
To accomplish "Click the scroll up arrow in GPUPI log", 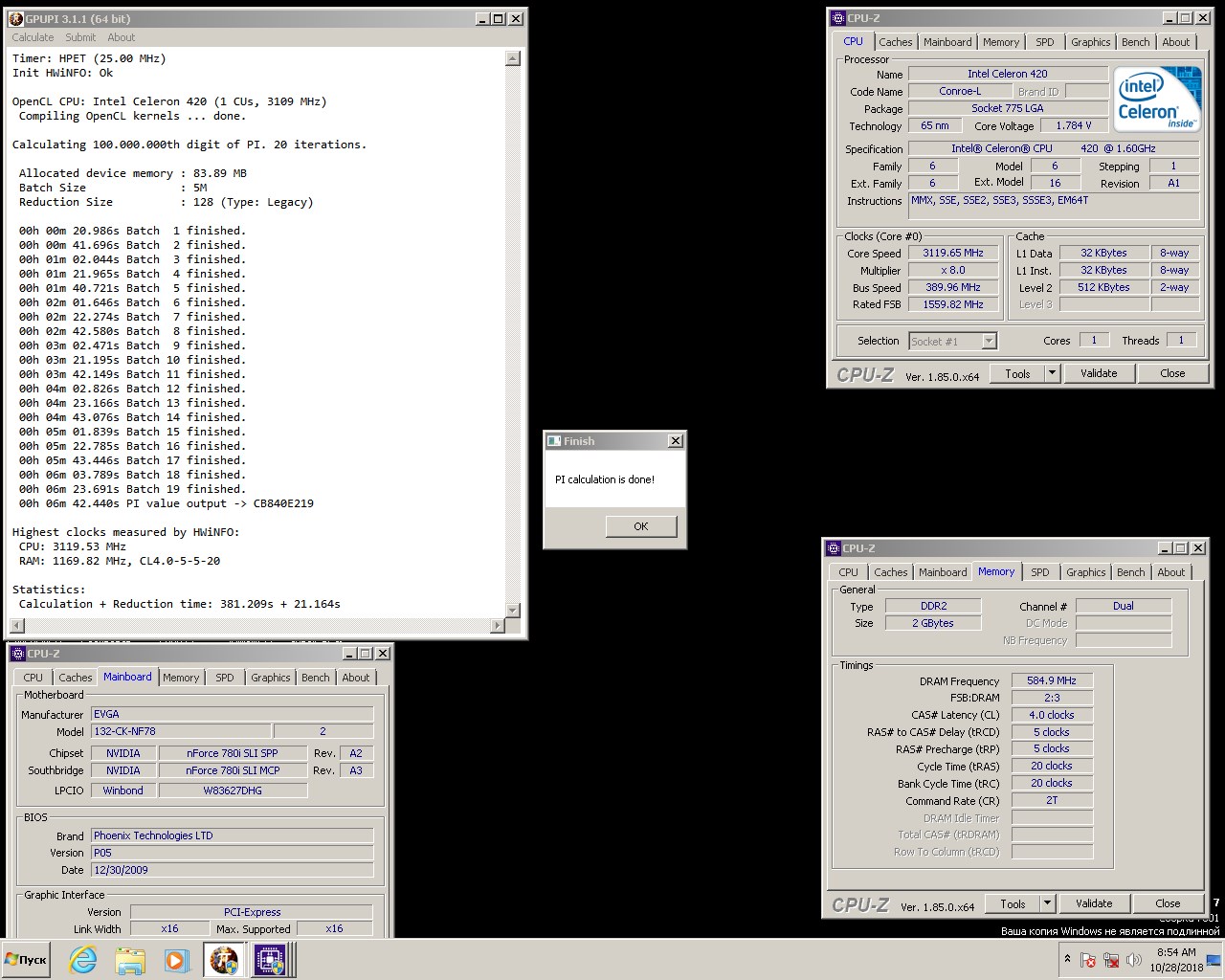I will 513,58.
